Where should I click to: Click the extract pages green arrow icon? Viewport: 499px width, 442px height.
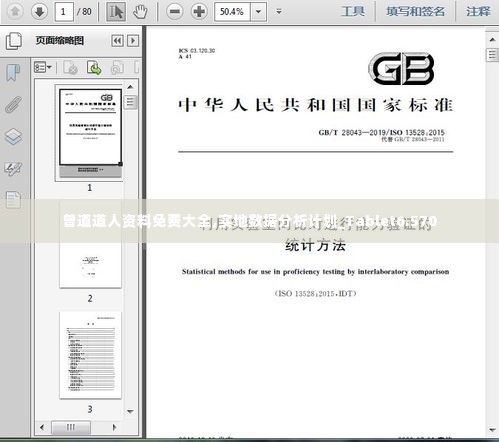(94, 68)
